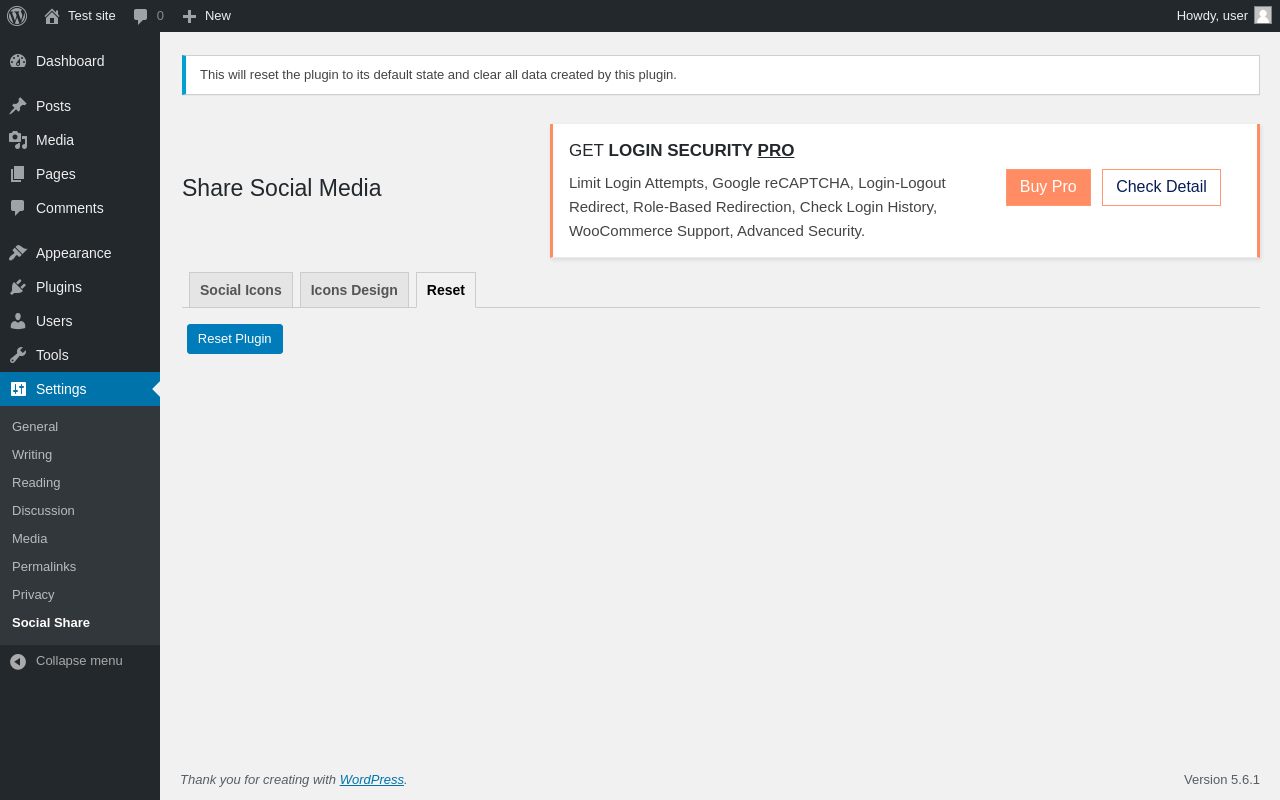Click New in the admin bar
1280x800 pixels.
click(x=207, y=16)
